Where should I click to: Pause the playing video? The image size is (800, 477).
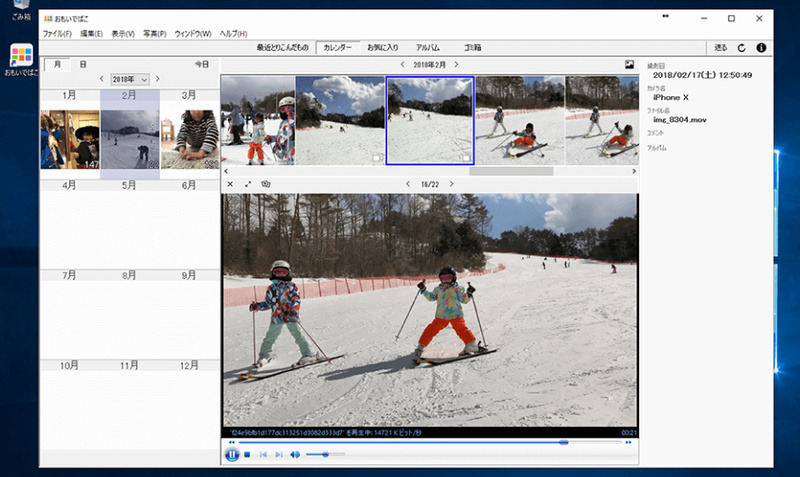232,455
